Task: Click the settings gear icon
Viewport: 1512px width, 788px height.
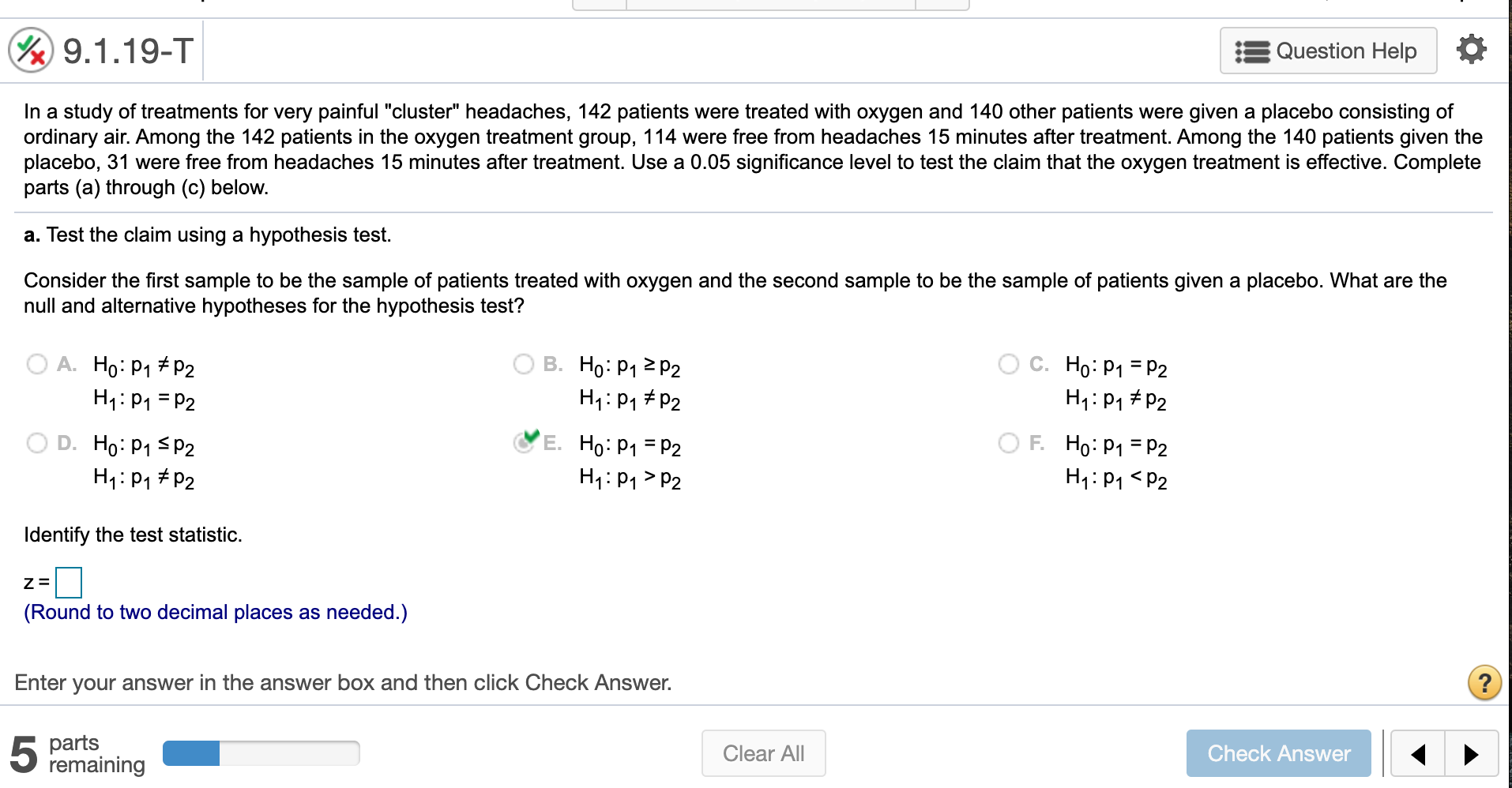Action: pyautogui.click(x=1469, y=49)
